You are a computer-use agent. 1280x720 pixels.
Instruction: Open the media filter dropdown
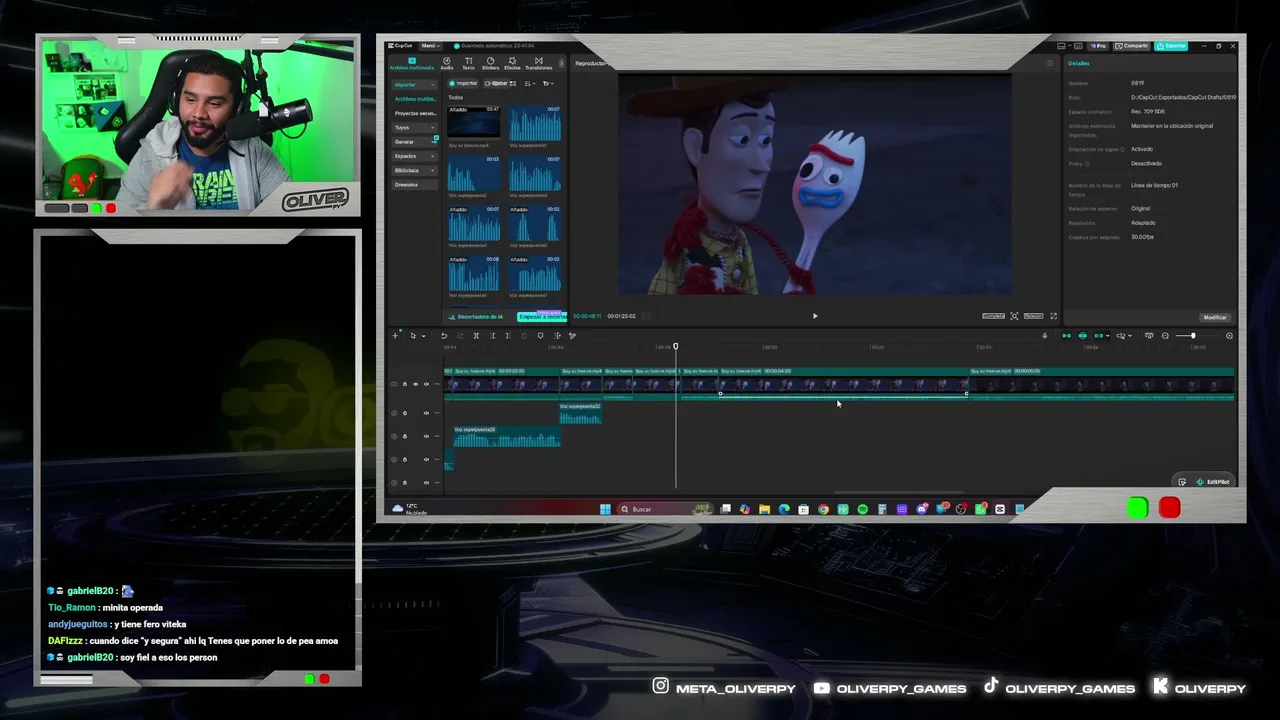click(547, 83)
